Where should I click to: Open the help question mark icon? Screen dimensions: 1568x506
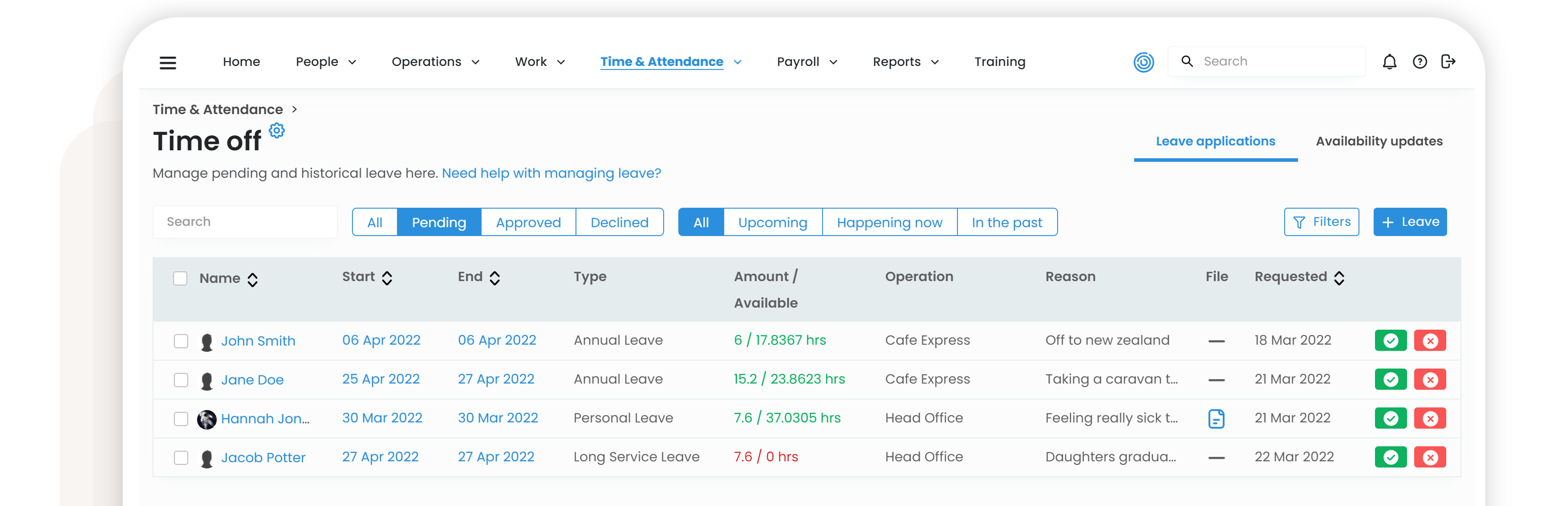[1419, 62]
